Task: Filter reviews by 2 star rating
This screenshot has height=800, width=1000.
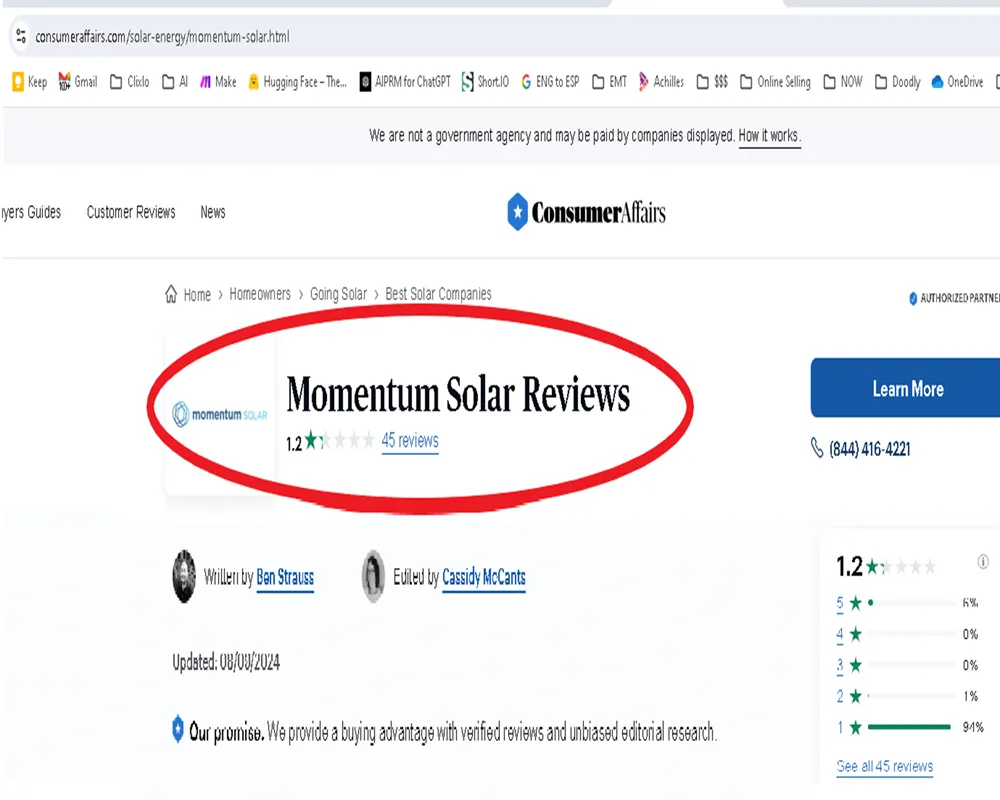Action: click(x=839, y=696)
